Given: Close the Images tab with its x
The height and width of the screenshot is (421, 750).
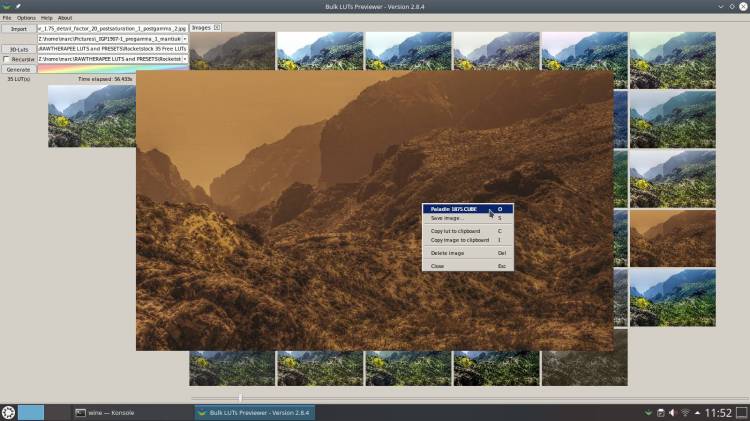Looking at the screenshot, I should 217,28.
